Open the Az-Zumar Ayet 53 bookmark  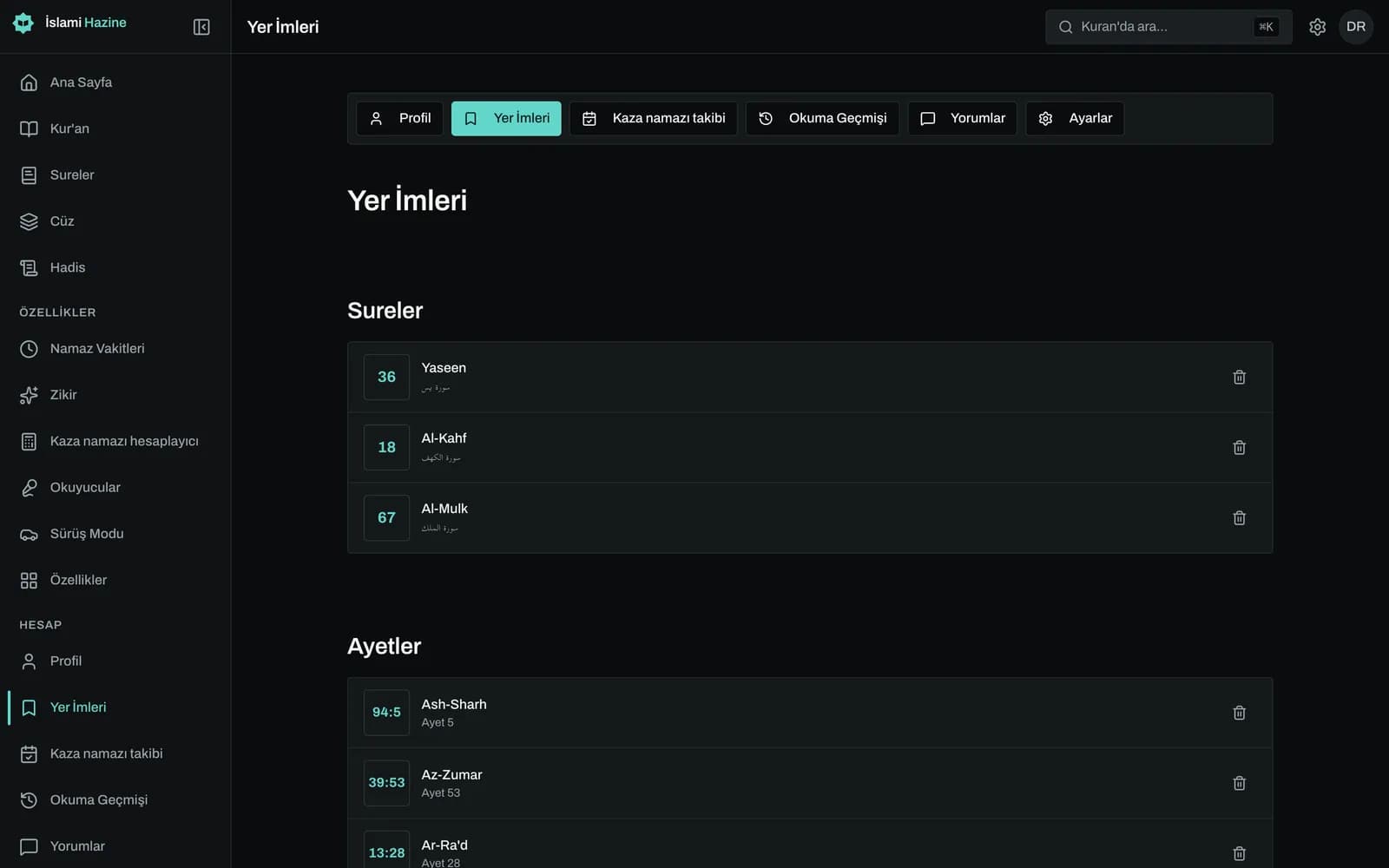coord(810,783)
